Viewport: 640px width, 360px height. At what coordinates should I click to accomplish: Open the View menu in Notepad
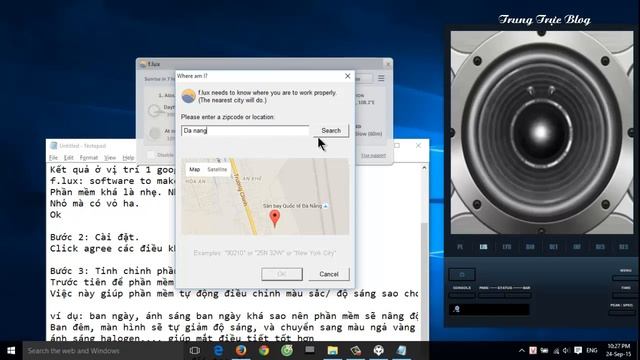(110, 158)
